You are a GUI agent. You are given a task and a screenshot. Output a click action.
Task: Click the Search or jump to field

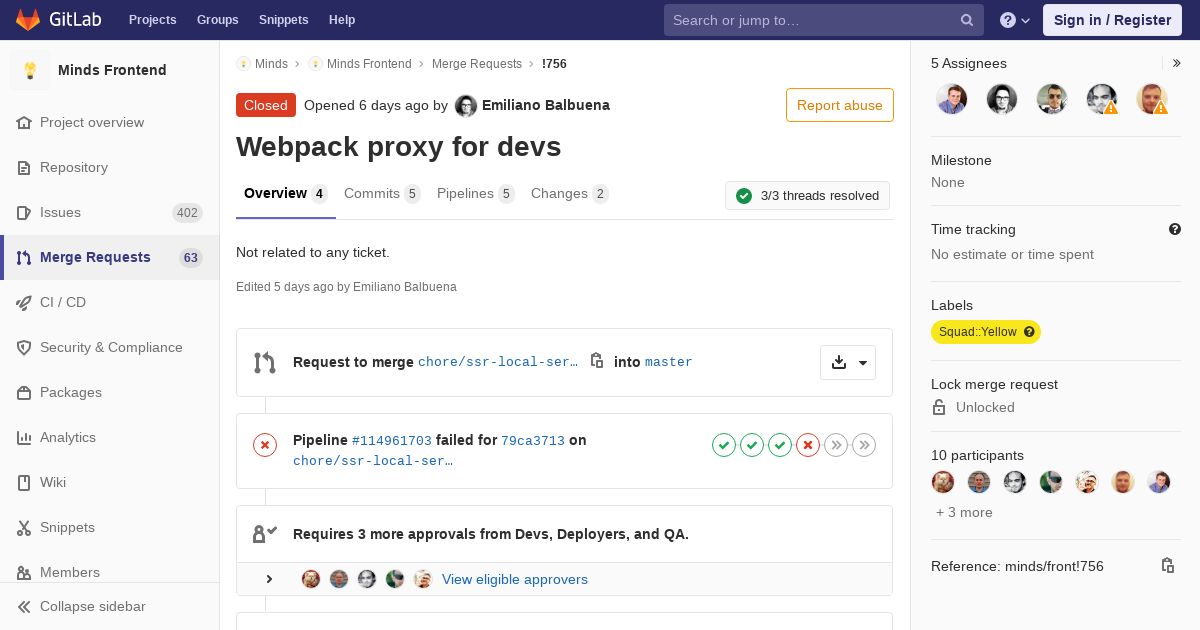tap(810, 20)
